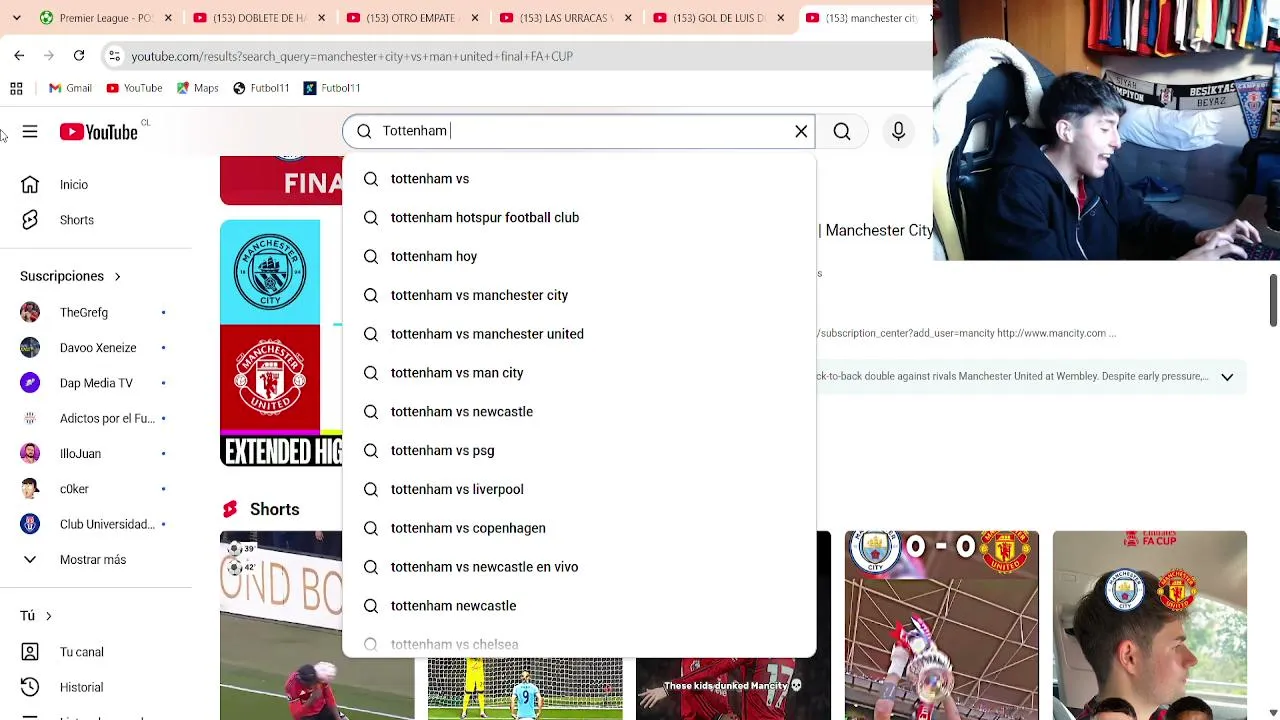Open the YouTube bookmark in bookmarks bar
Screen dimensions: 1280x720
pyautogui.click(x=134, y=88)
